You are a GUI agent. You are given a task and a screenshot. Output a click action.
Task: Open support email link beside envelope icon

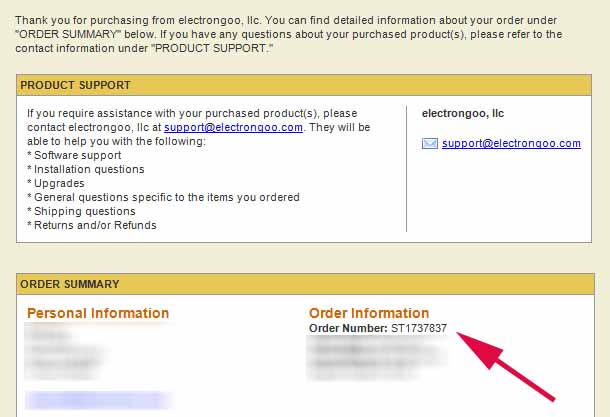click(511, 144)
